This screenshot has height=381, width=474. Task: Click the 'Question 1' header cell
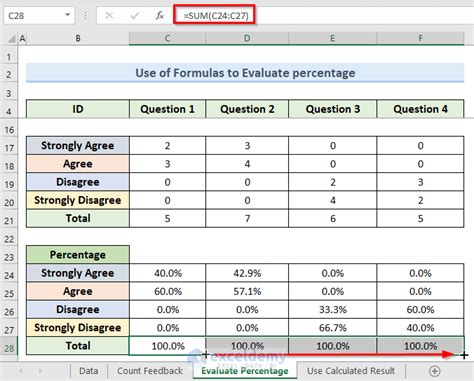[167, 109]
